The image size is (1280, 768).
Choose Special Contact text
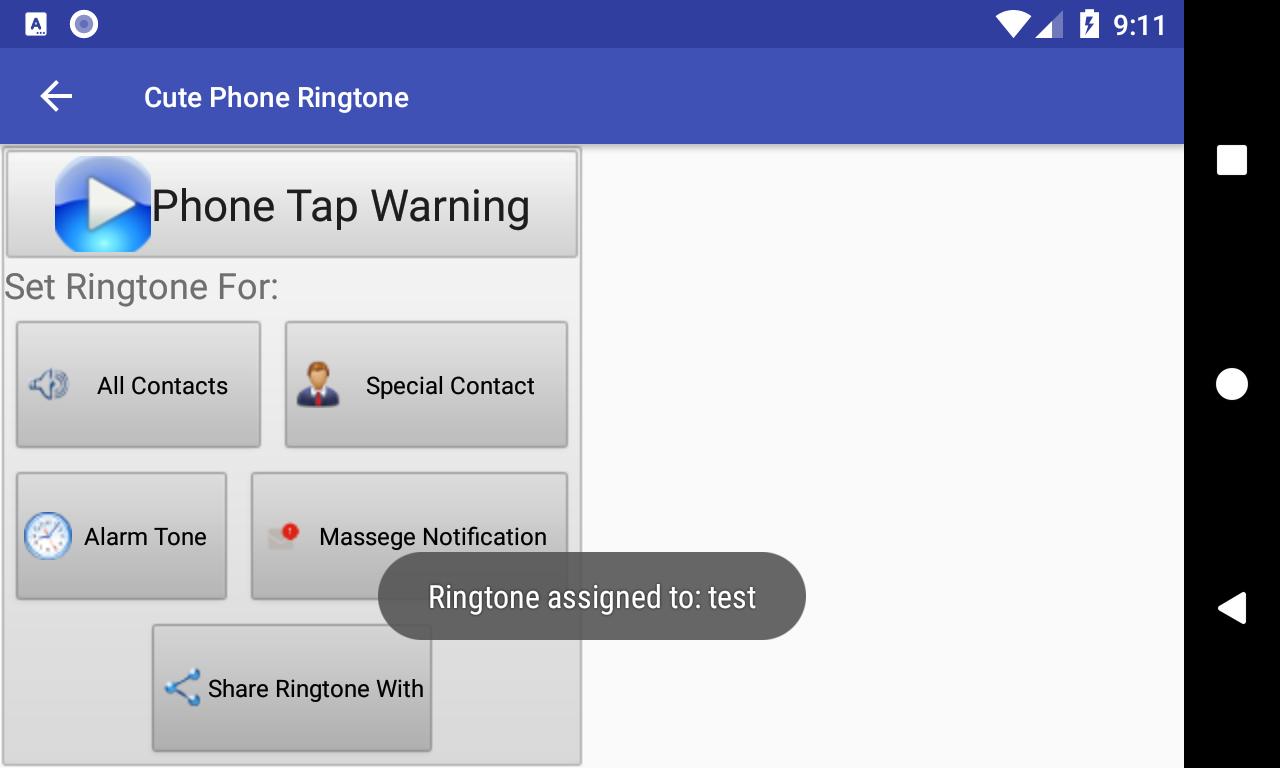pos(450,386)
